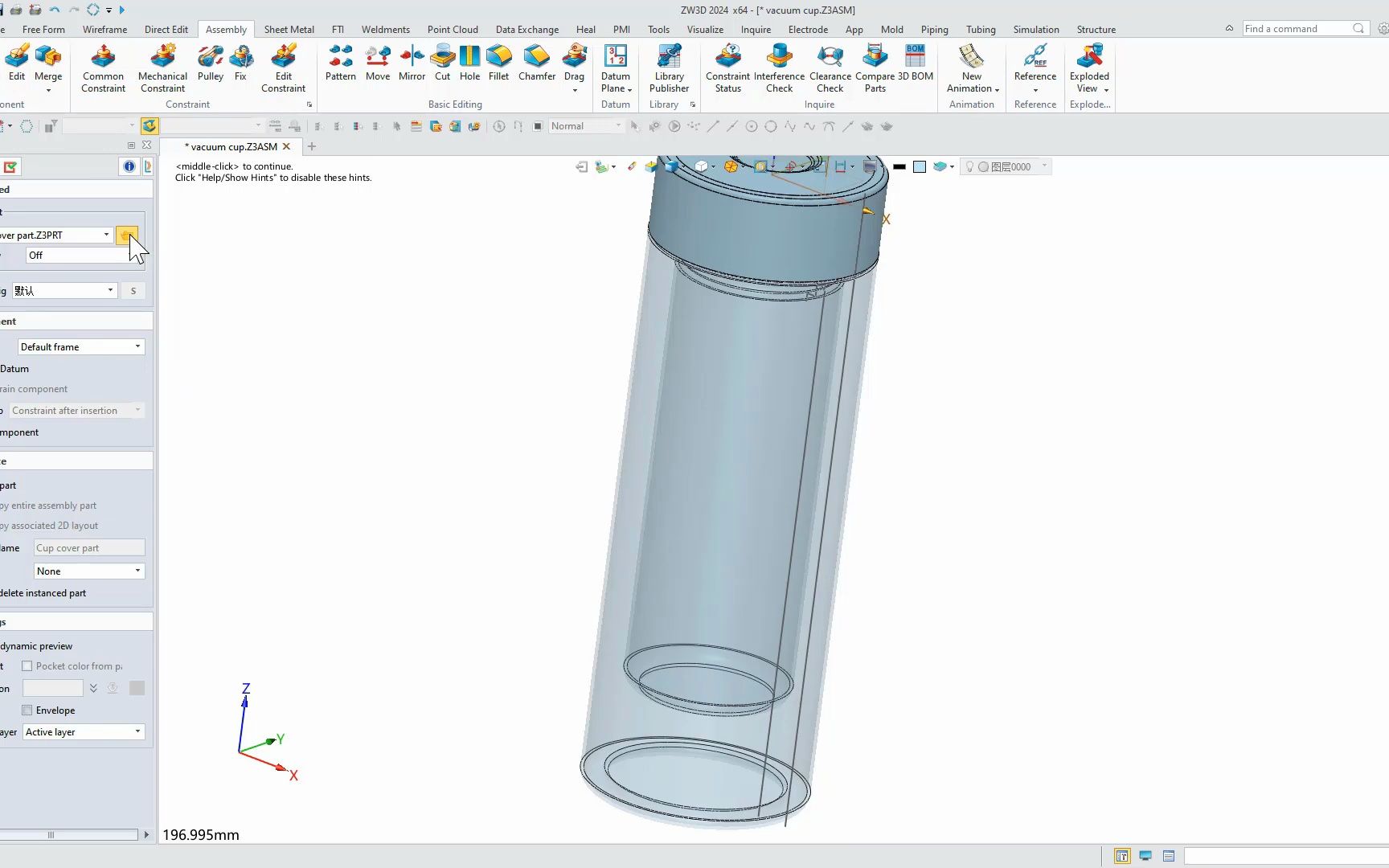Close the vacuum cup.Z3ASM tab
The image size is (1389, 868).
tap(287, 146)
